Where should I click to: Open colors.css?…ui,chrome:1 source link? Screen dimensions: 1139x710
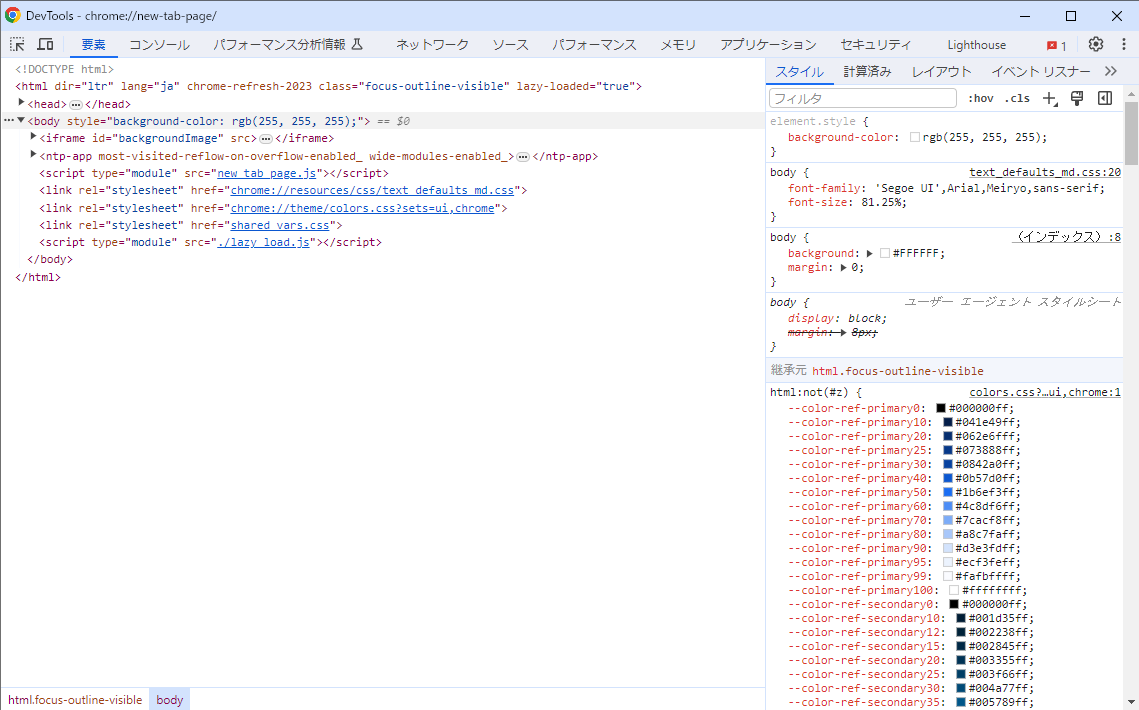click(1045, 392)
